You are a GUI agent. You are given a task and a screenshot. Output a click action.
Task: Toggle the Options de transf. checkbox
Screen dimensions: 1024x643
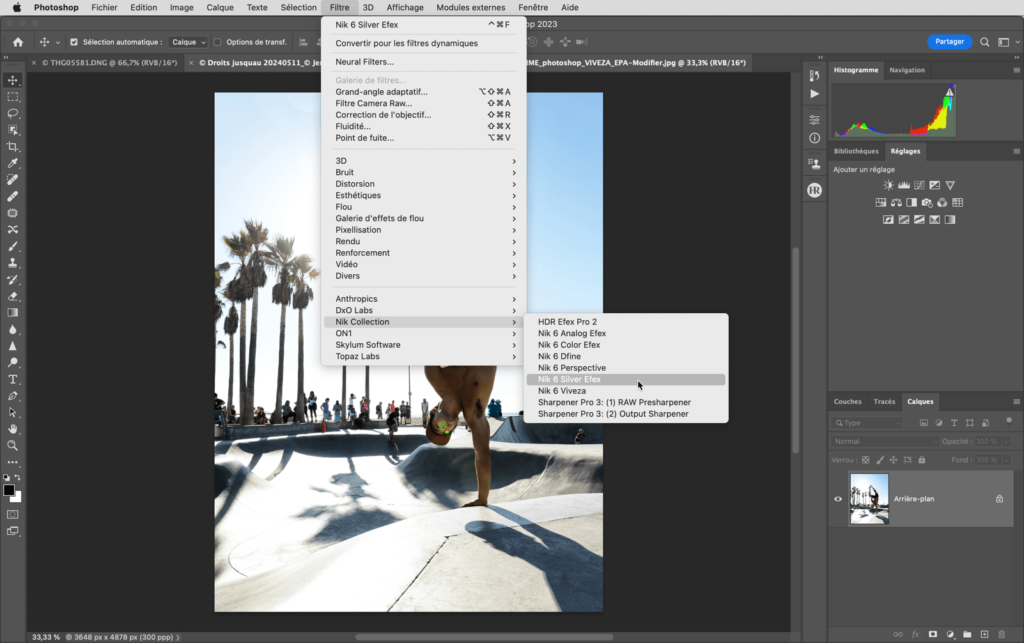217,42
